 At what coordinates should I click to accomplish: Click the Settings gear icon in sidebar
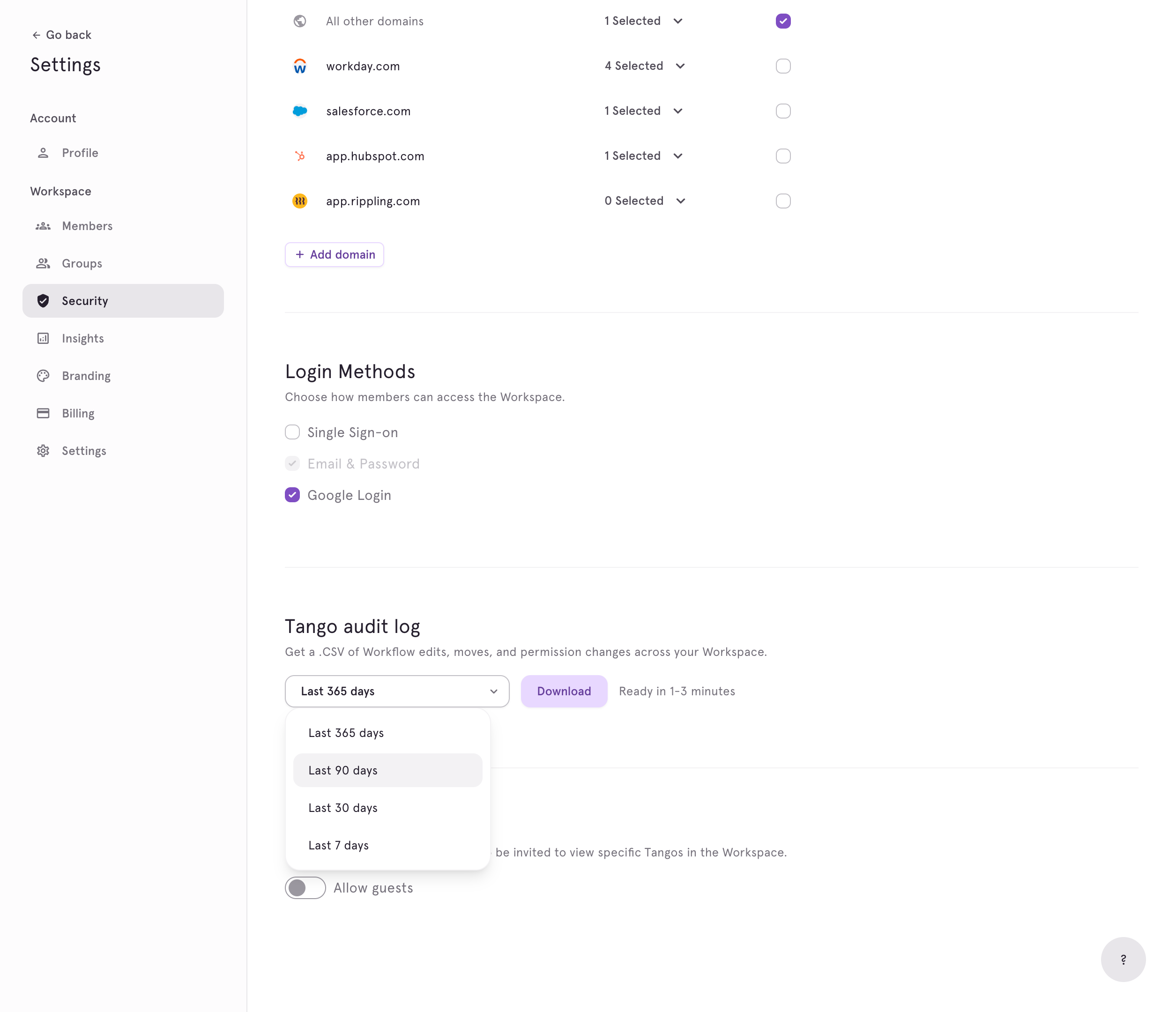coord(43,451)
